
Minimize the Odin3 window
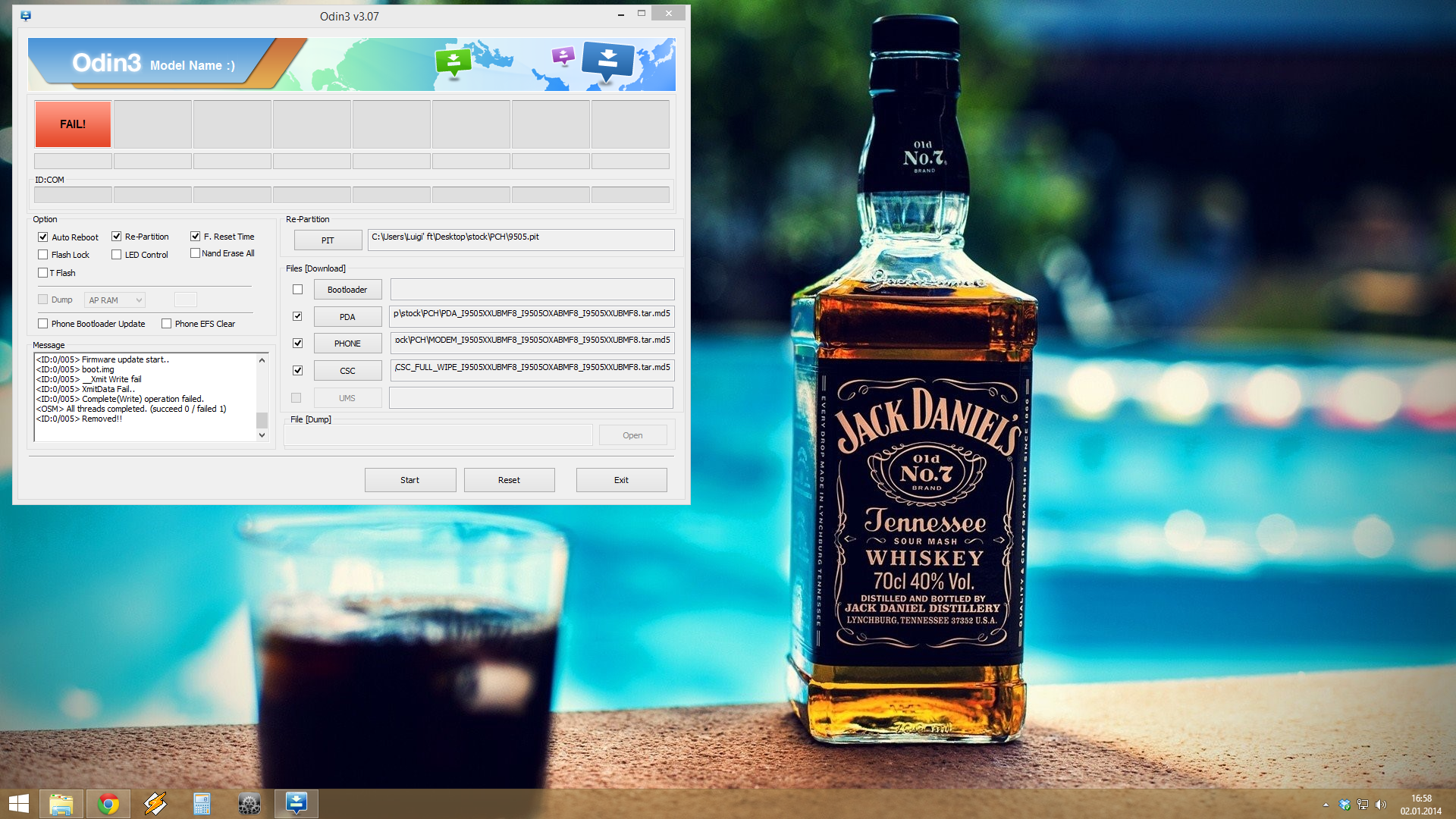(621, 14)
